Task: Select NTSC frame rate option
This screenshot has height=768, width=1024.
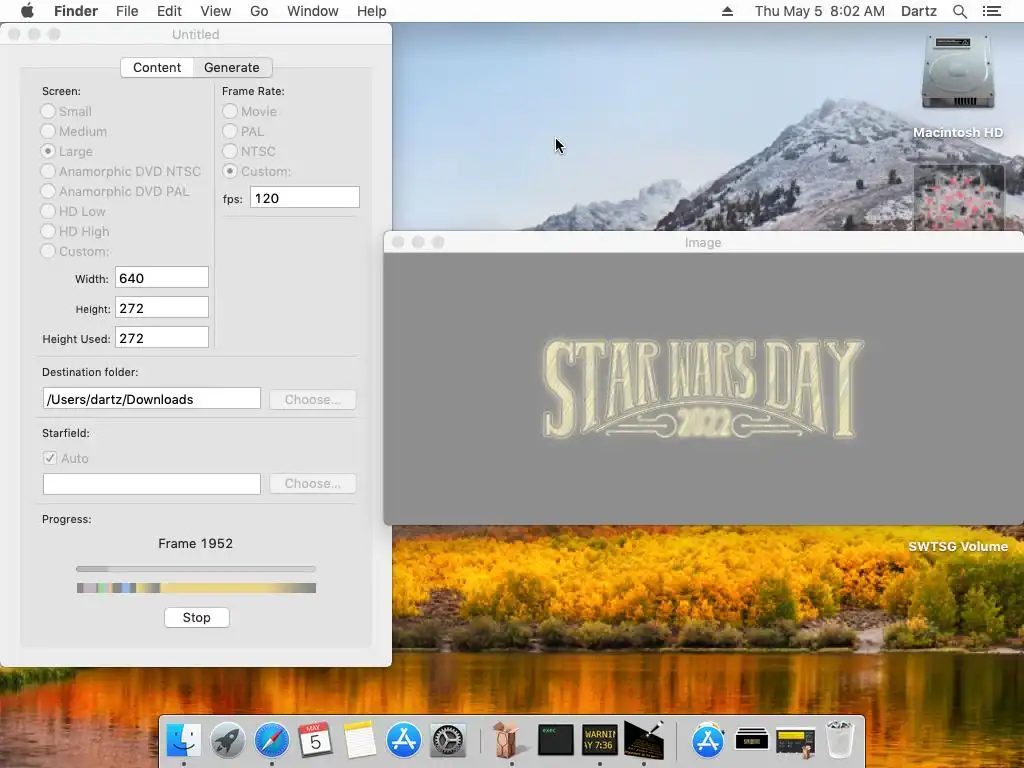Action: click(x=230, y=151)
